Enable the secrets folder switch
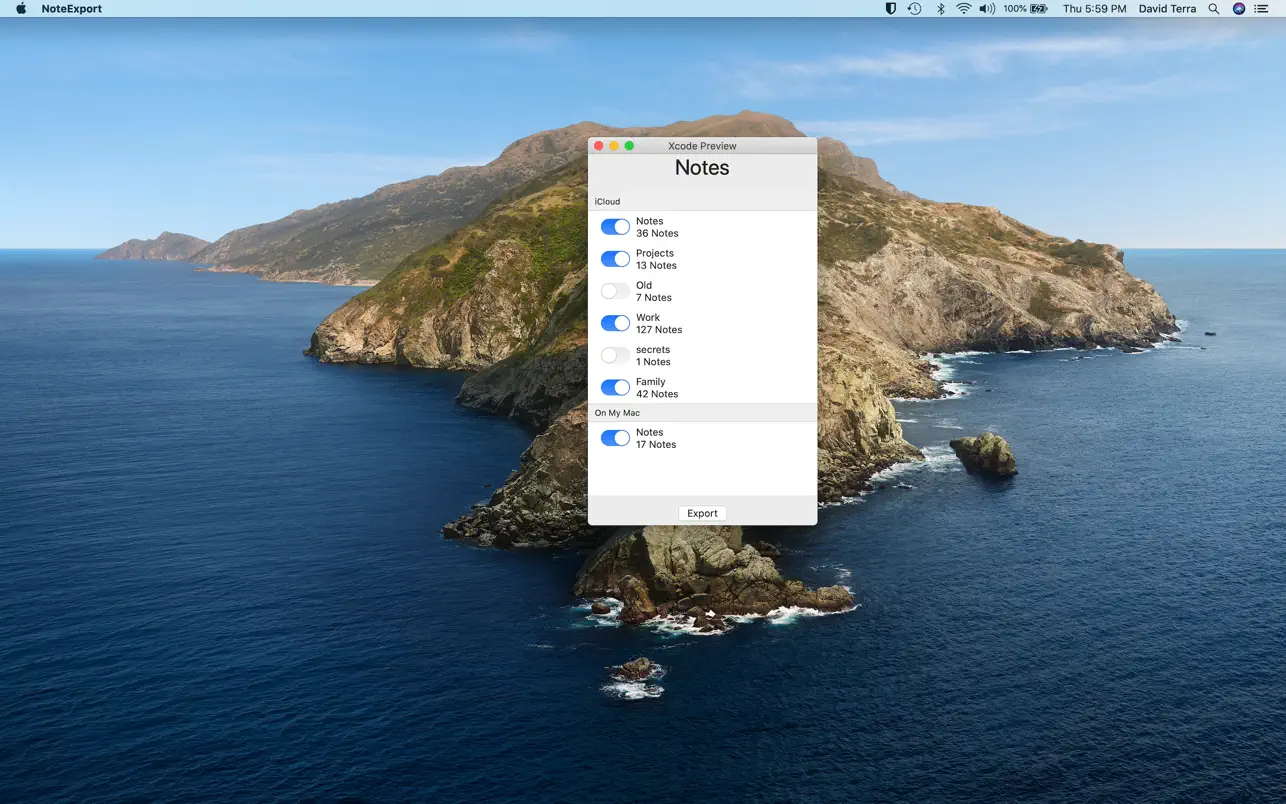Image resolution: width=1286 pixels, height=804 pixels. (614, 355)
